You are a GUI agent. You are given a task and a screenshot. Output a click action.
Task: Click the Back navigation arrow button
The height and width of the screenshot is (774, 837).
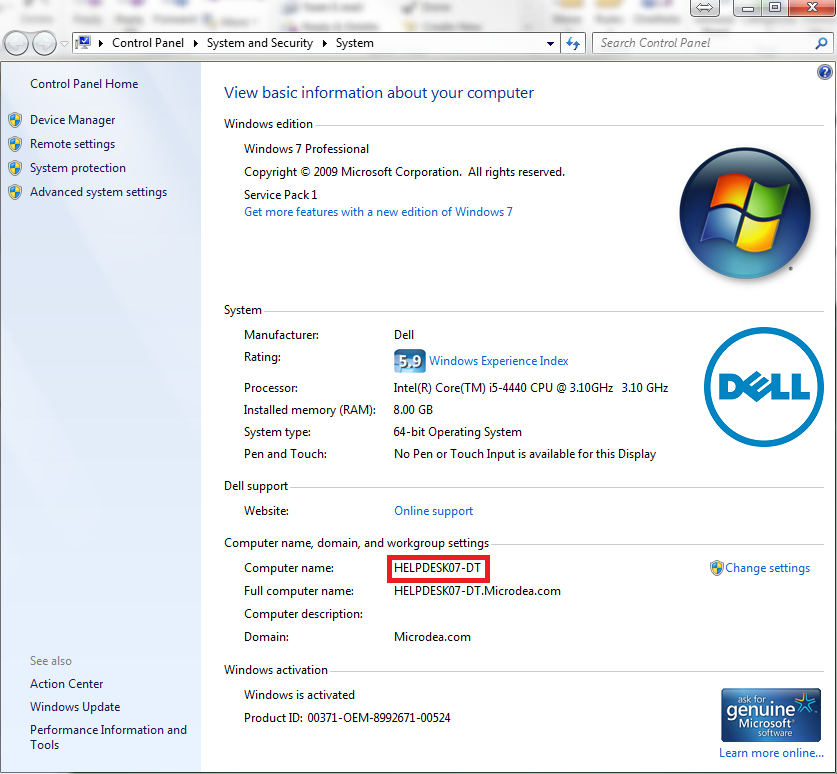pyautogui.click(x=17, y=43)
